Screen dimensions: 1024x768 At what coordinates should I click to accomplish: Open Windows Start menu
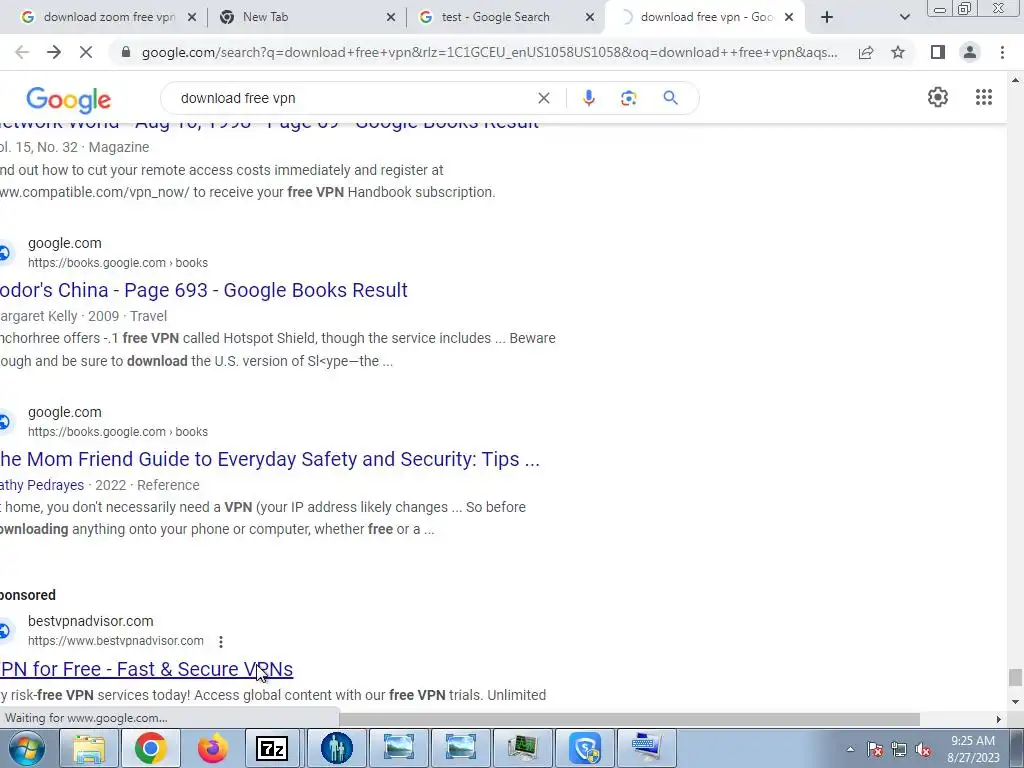click(27, 748)
